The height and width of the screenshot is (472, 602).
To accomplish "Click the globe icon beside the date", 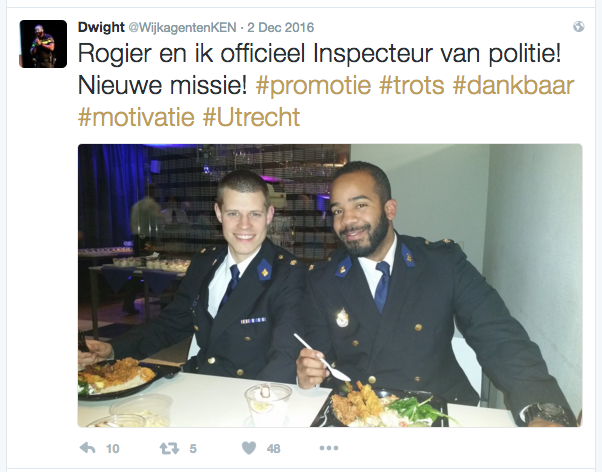I will (x=579, y=26).
